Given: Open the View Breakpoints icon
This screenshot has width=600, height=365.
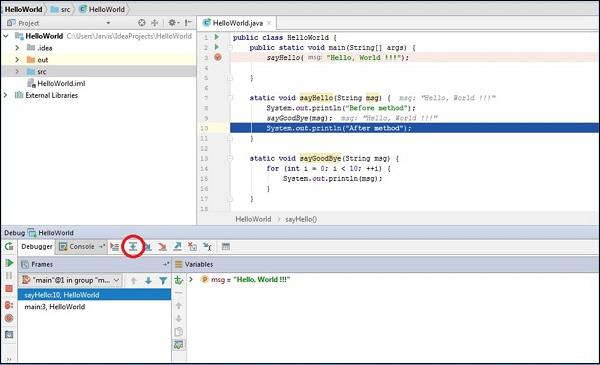Looking at the screenshot, I should pyautogui.click(x=9, y=305).
